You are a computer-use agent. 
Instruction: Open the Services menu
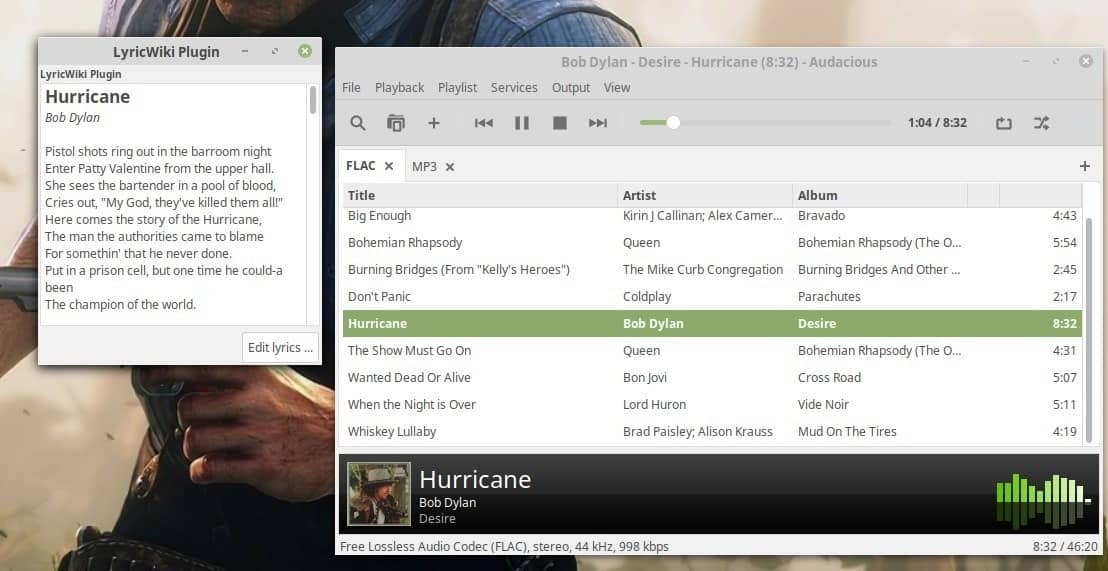514,88
